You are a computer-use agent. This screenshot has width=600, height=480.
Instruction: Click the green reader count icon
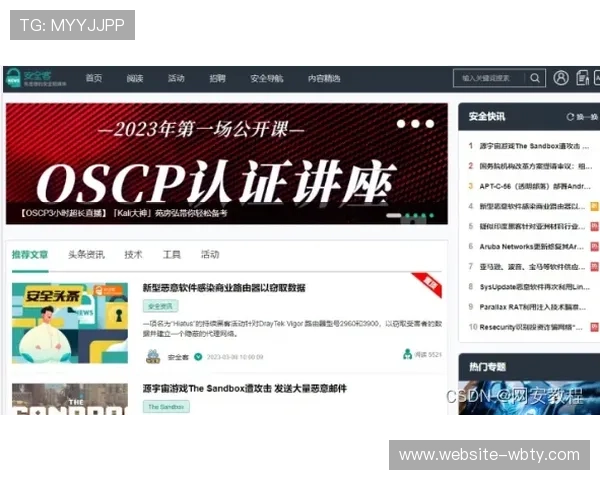pos(407,354)
